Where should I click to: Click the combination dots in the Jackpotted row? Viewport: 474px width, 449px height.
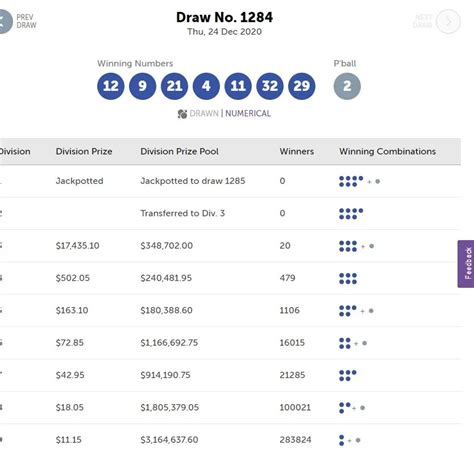click(359, 181)
